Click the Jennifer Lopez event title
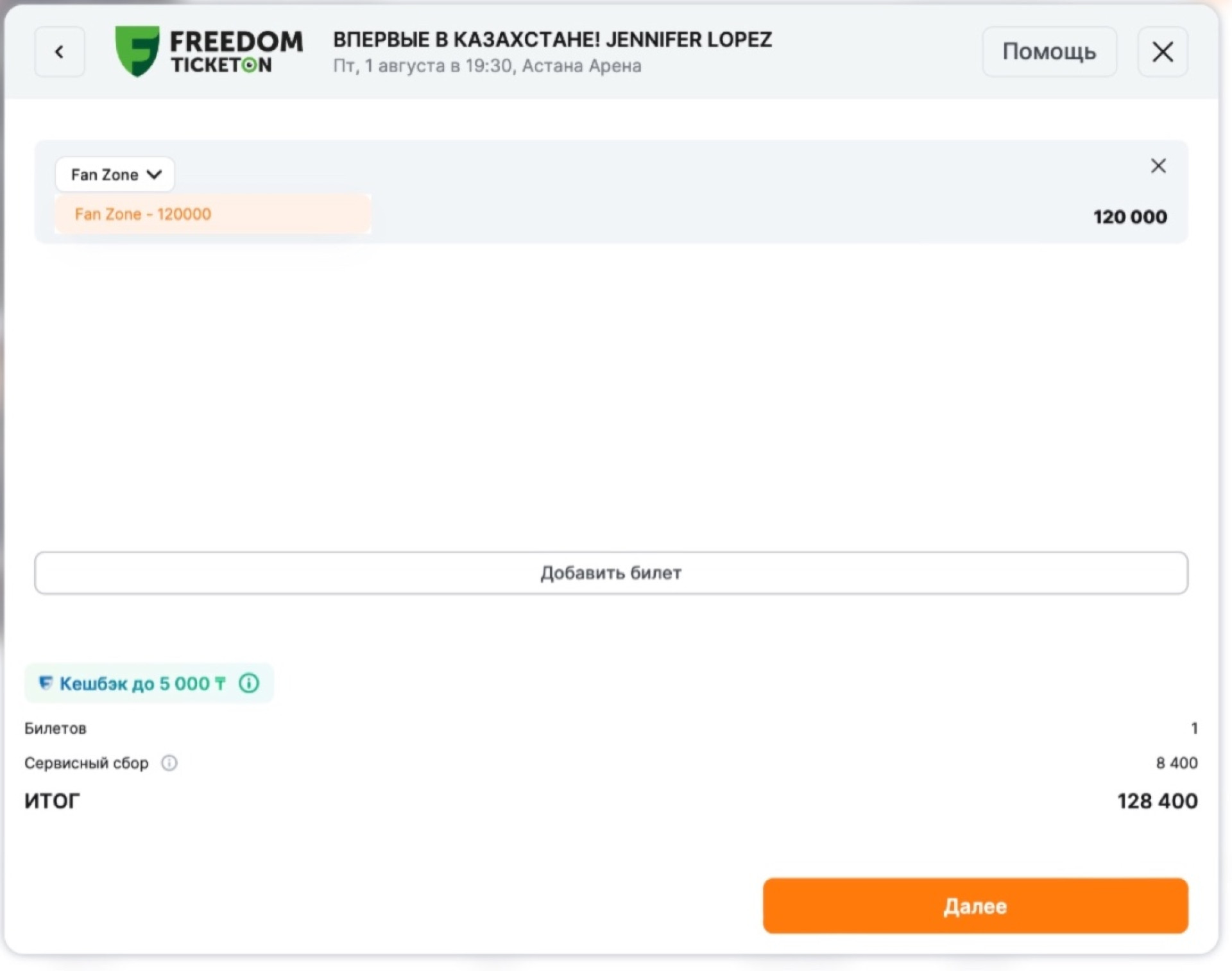The height and width of the screenshot is (971, 1232). (x=552, y=39)
